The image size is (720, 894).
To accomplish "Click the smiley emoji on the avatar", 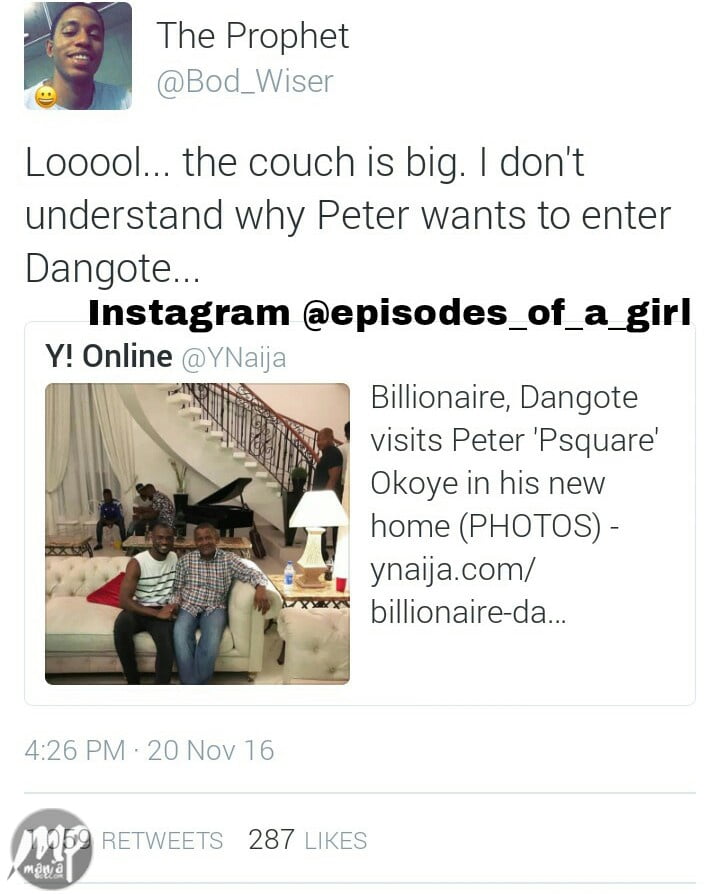I will click(46, 96).
